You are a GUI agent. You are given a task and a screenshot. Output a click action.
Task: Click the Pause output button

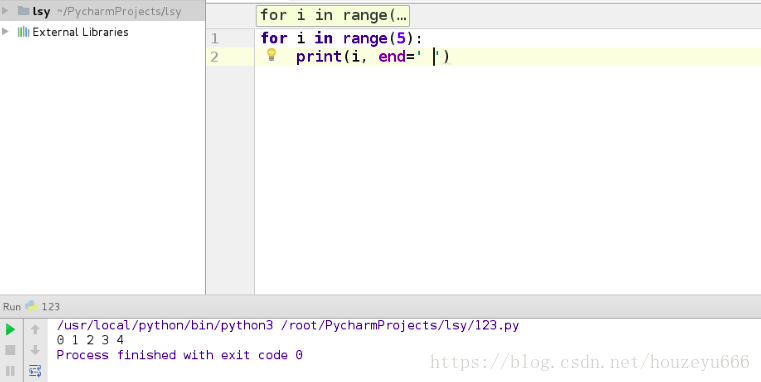tap(10, 371)
